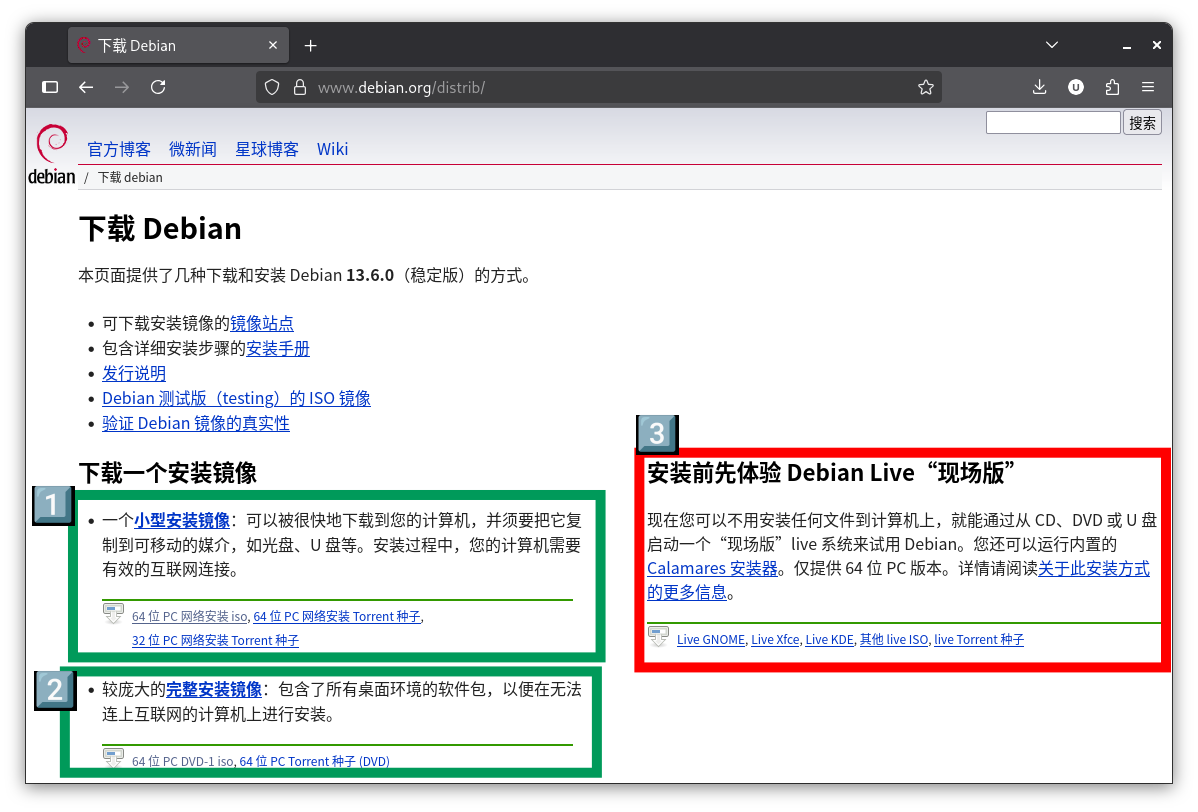Click the URL address bar

click(598, 87)
